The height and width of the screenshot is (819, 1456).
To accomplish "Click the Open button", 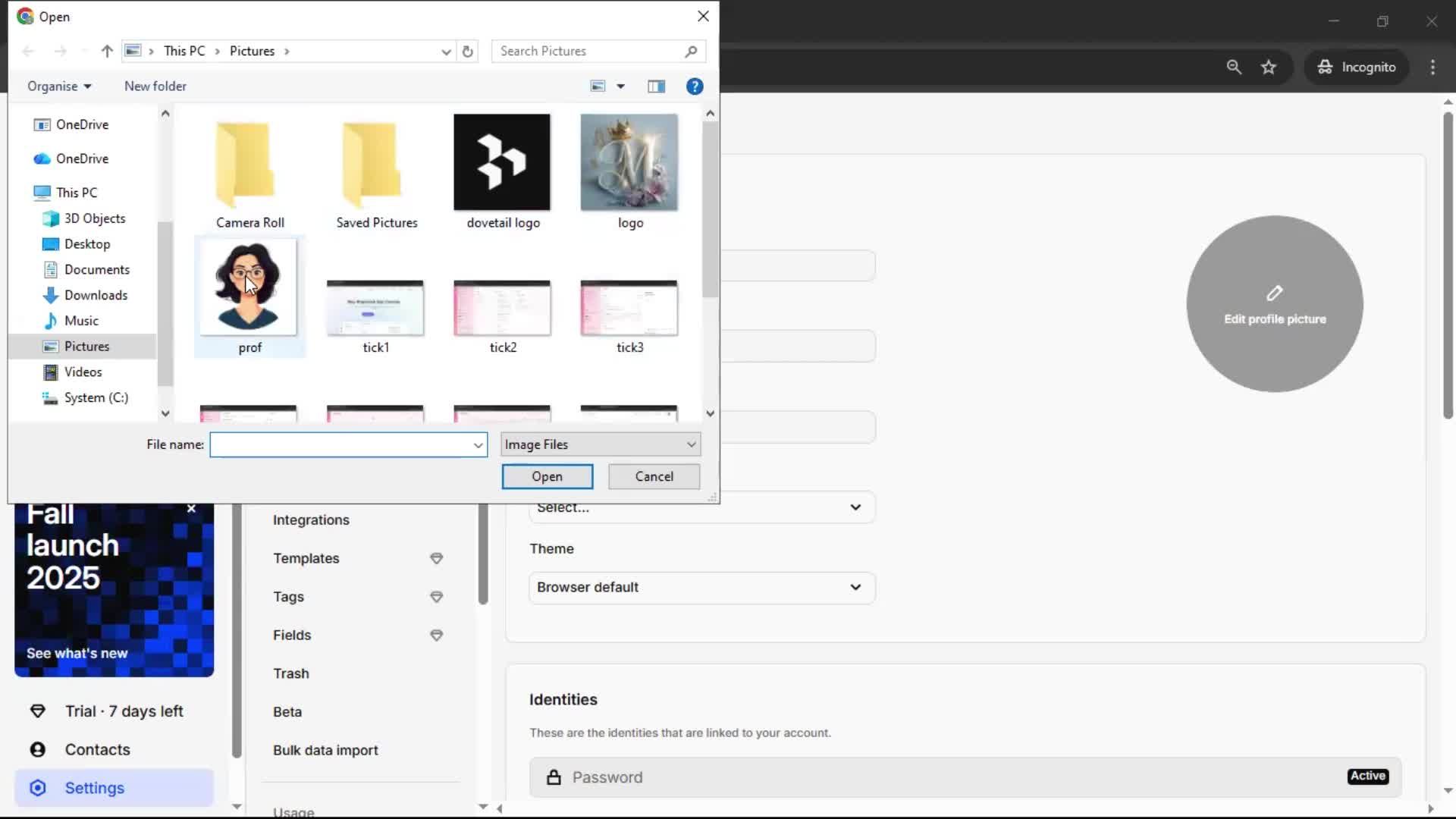I will tap(547, 477).
